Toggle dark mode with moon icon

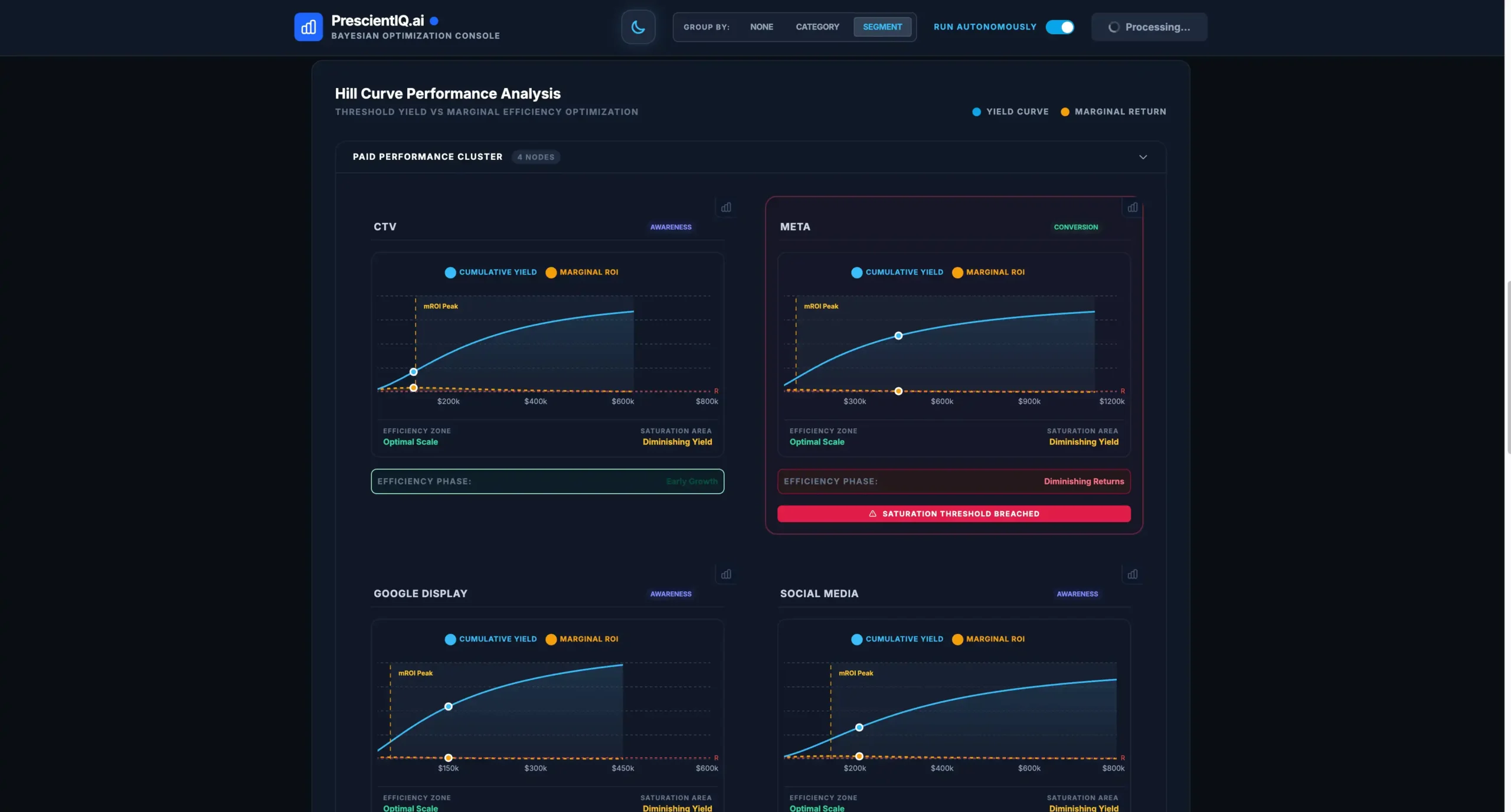(638, 27)
